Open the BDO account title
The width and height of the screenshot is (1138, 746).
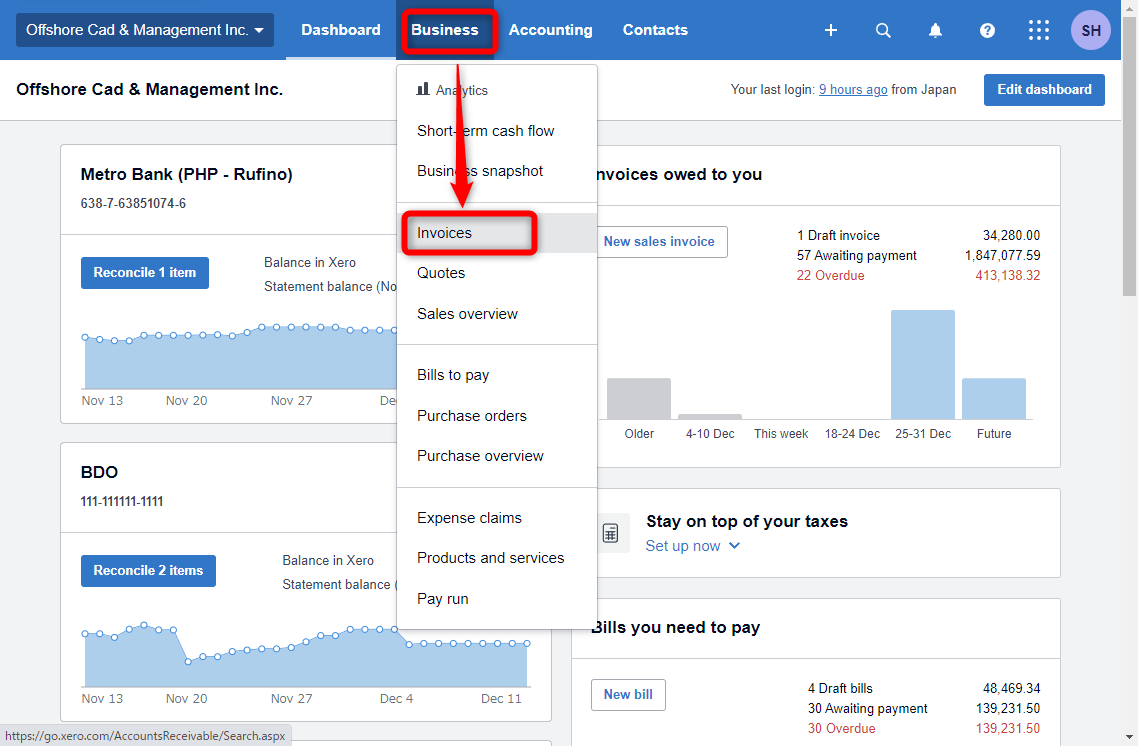click(x=99, y=472)
